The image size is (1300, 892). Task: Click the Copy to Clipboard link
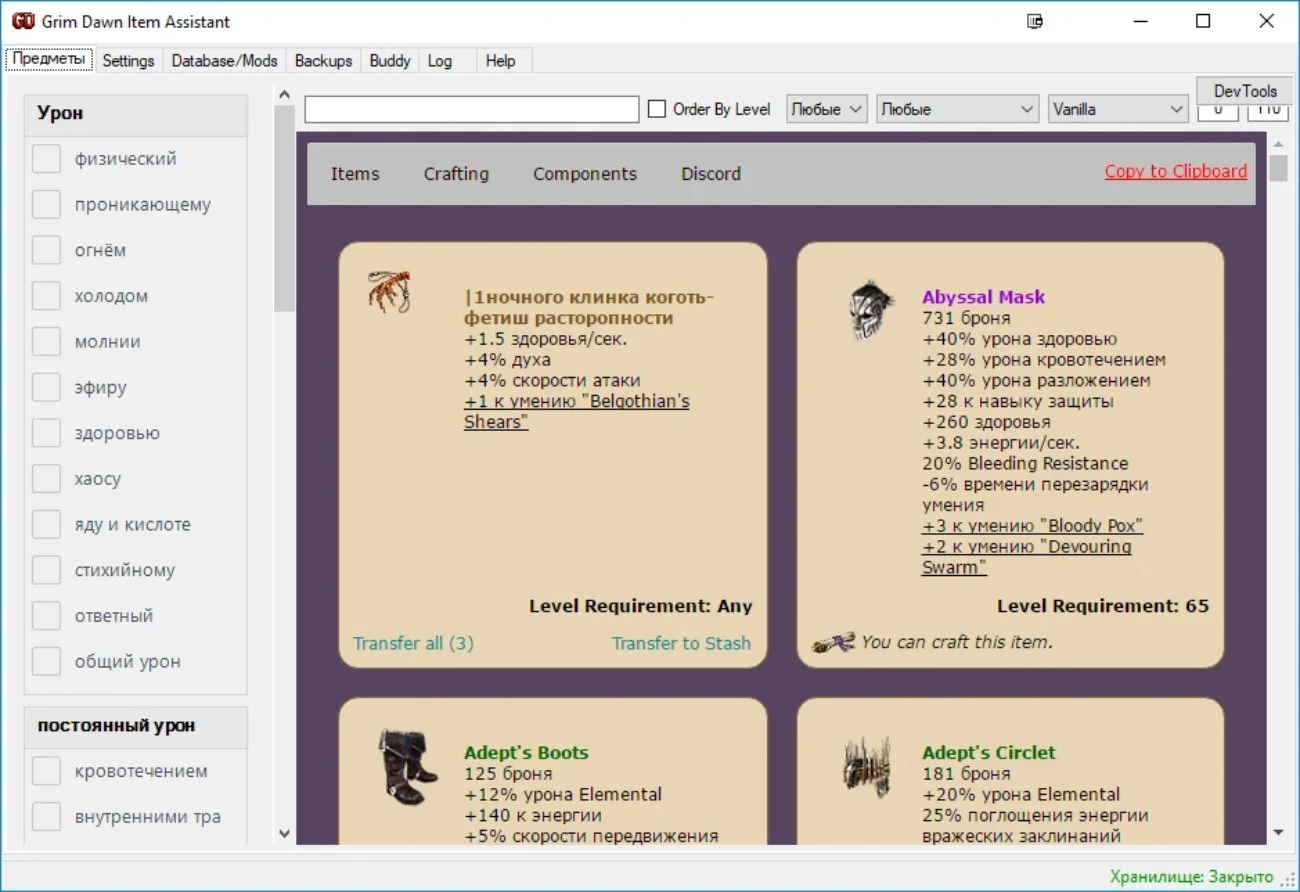coord(1176,171)
